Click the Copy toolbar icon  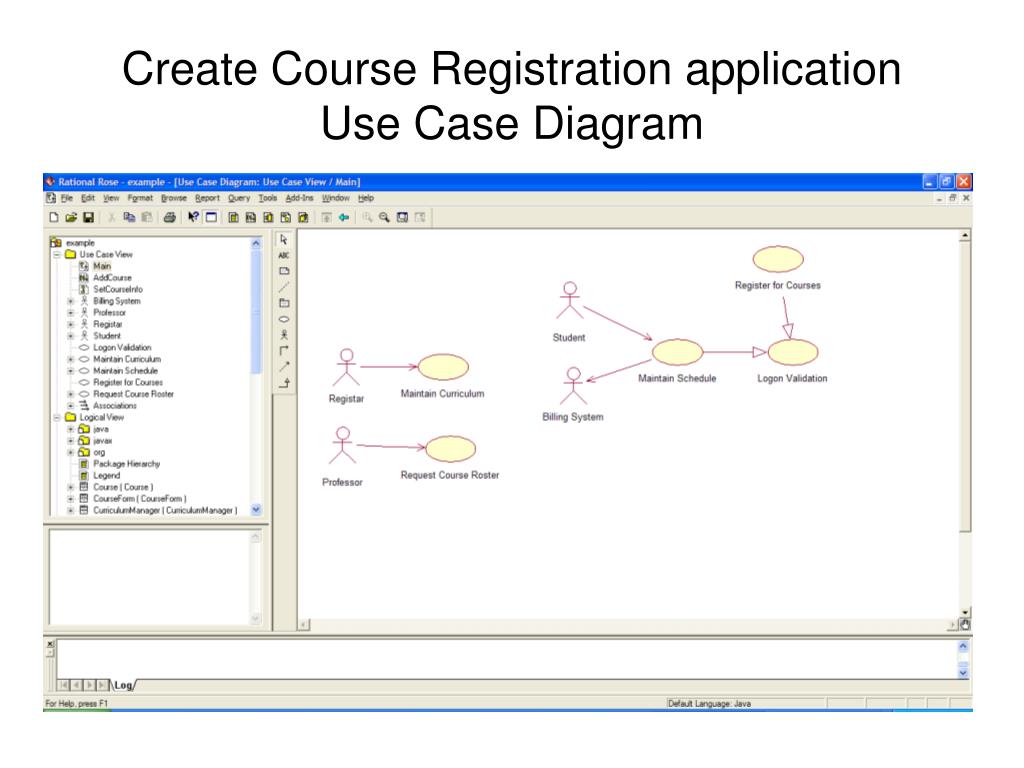pyautogui.click(x=129, y=217)
